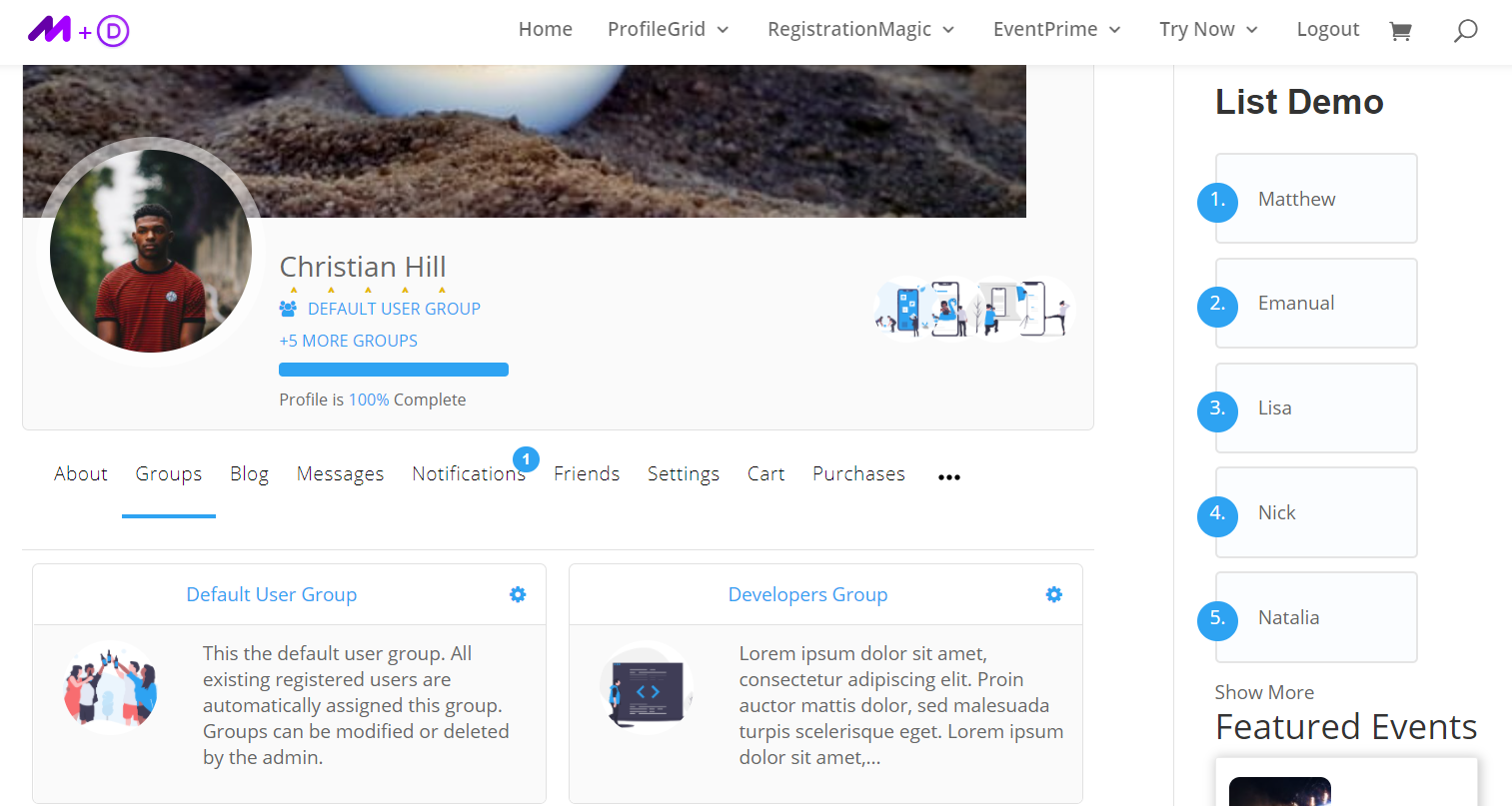
Task: Expand the RegistrationMagic dropdown menu
Action: coord(860,30)
